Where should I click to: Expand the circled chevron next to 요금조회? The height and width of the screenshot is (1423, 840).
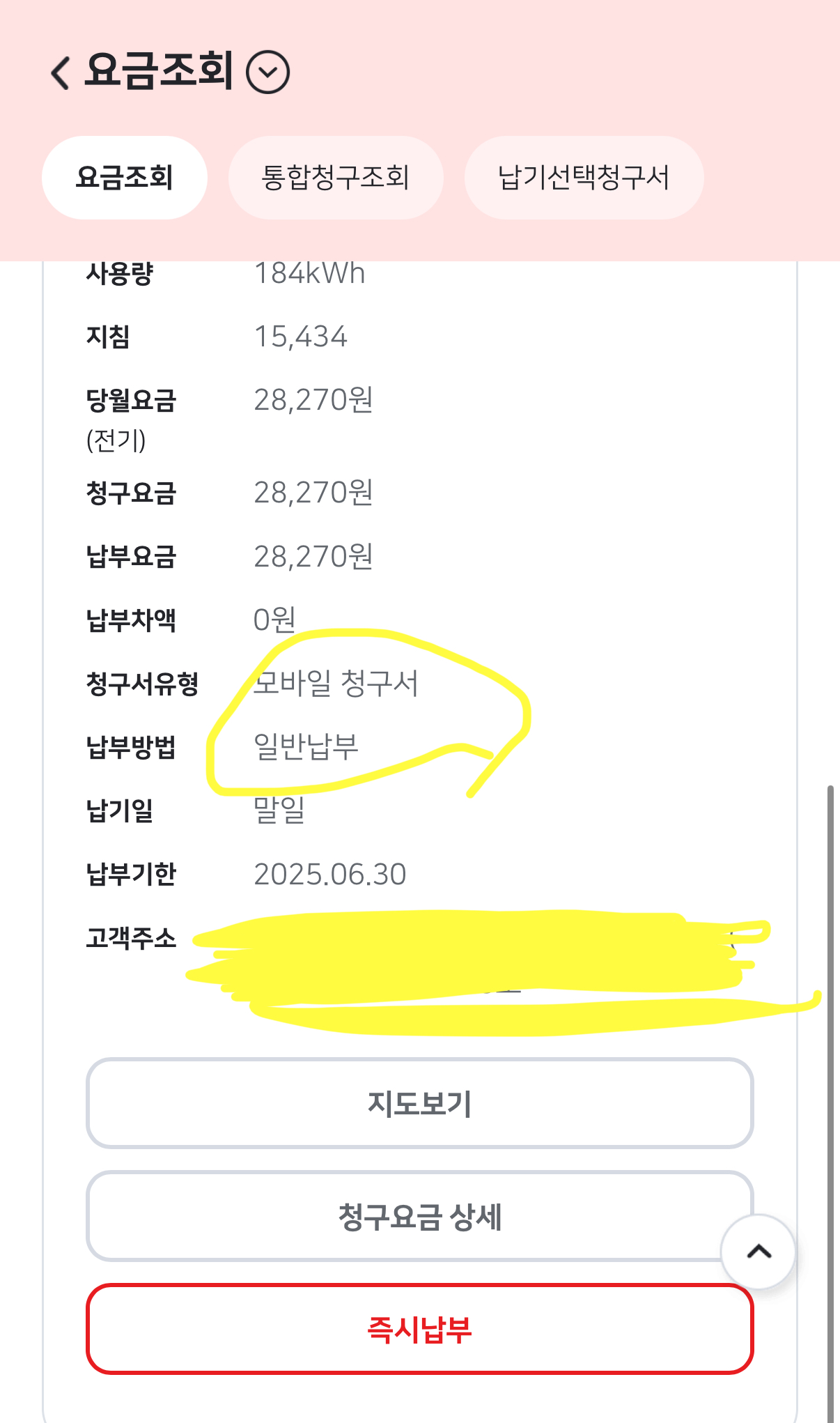click(x=268, y=72)
